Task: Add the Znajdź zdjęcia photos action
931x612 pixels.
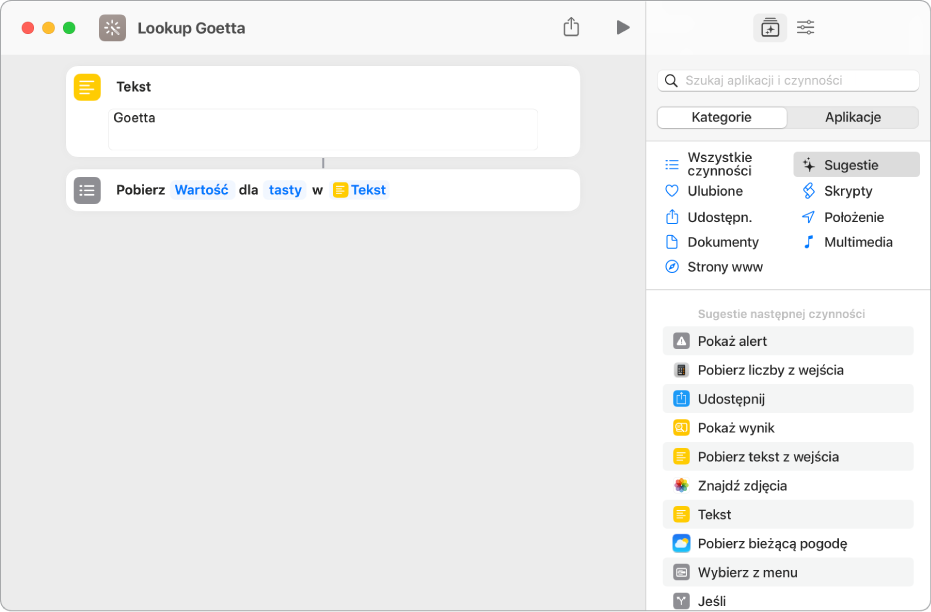Action: point(742,486)
